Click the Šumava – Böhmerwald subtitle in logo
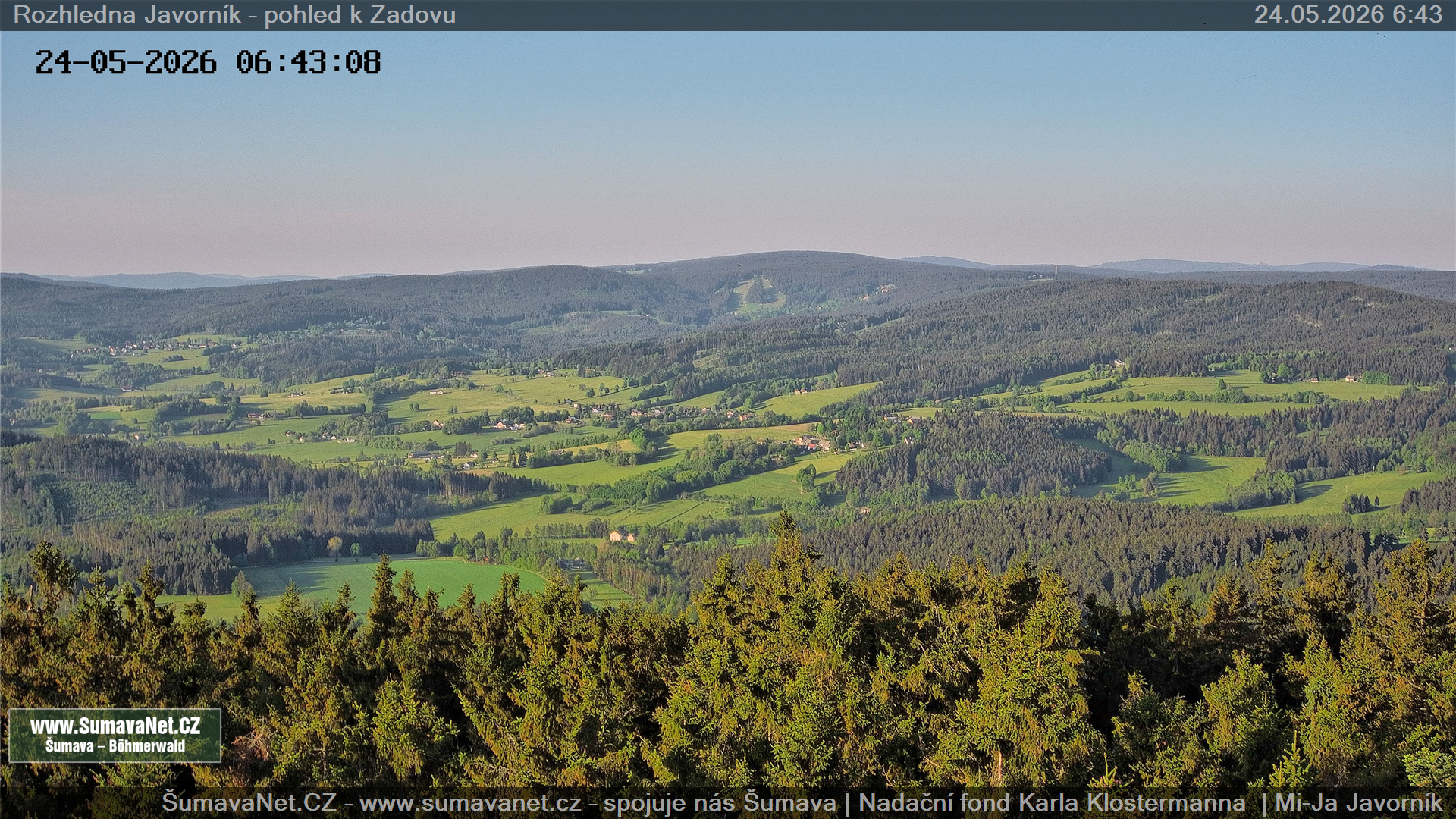 coord(115,746)
